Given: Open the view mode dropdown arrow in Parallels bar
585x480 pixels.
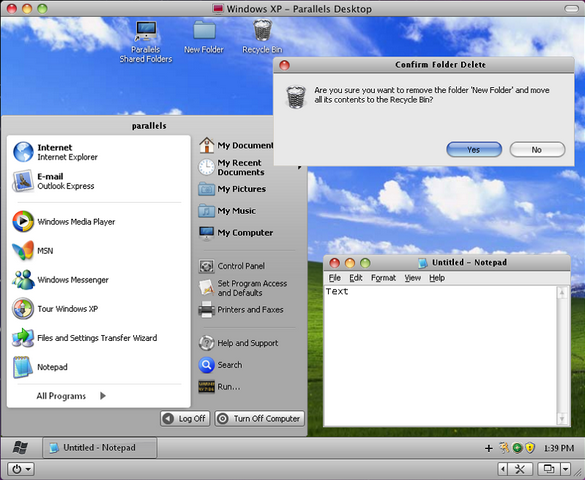Looking at the screenshot, I should pos(566,469).
